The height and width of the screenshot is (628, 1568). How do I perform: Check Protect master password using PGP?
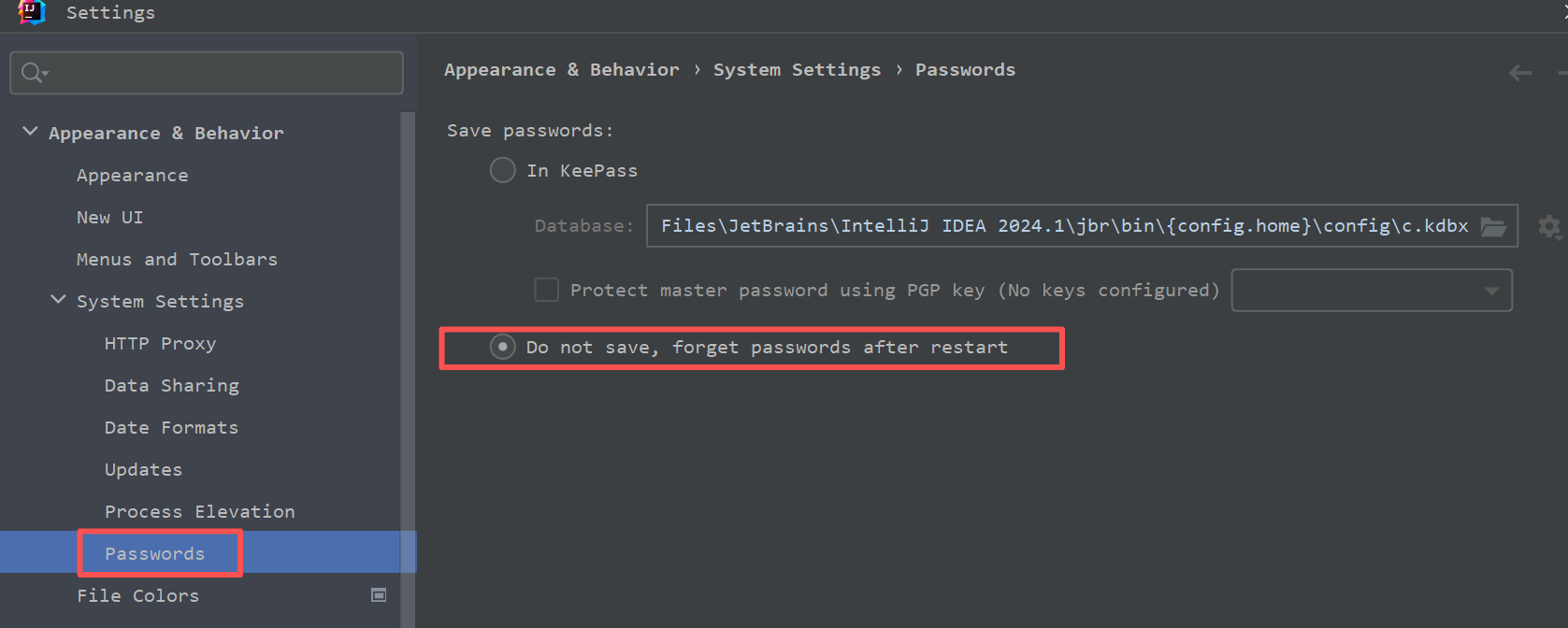click(x=547, y=290)
